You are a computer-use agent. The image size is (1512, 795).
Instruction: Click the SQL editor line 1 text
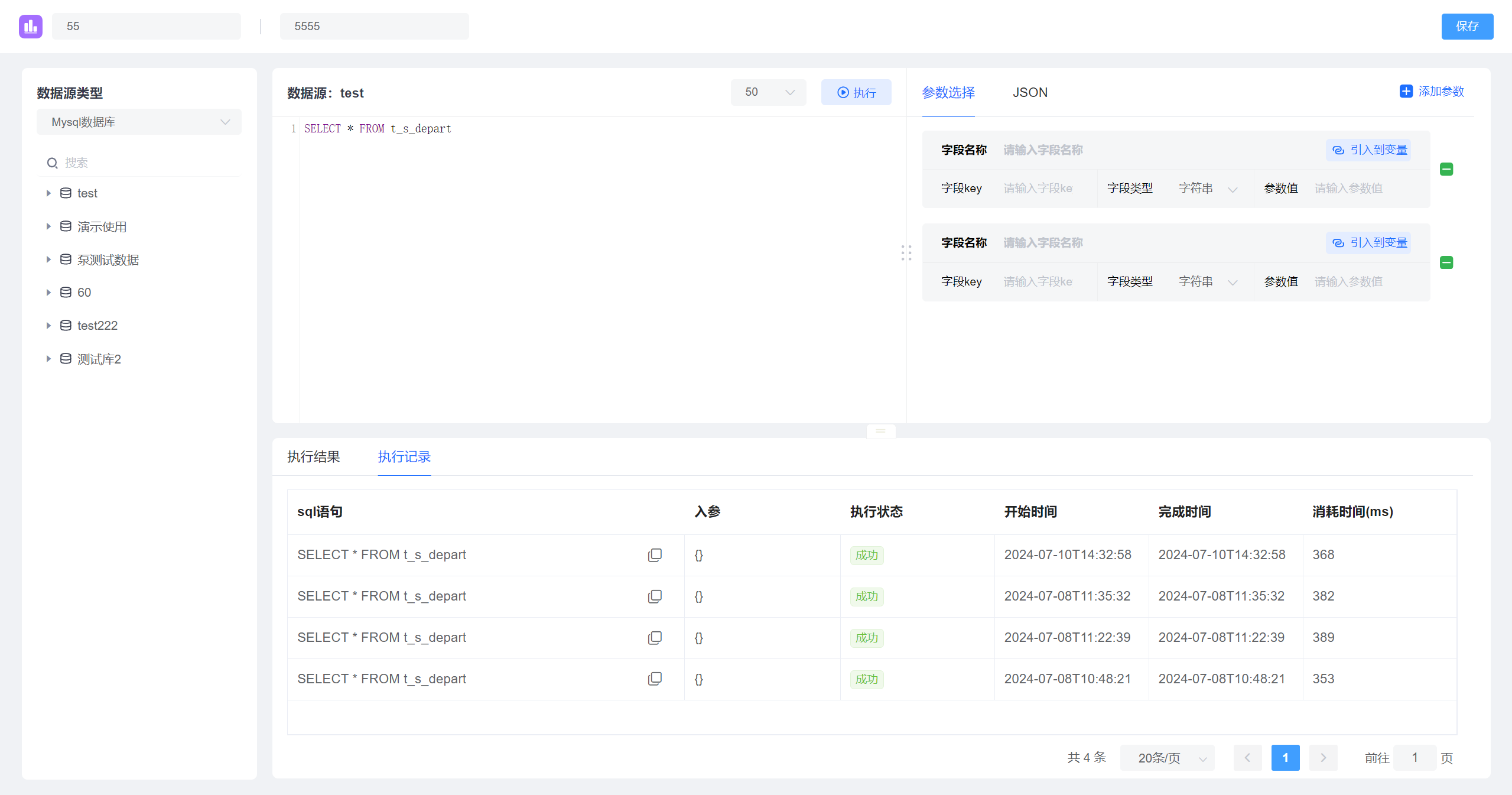(378, 129)
